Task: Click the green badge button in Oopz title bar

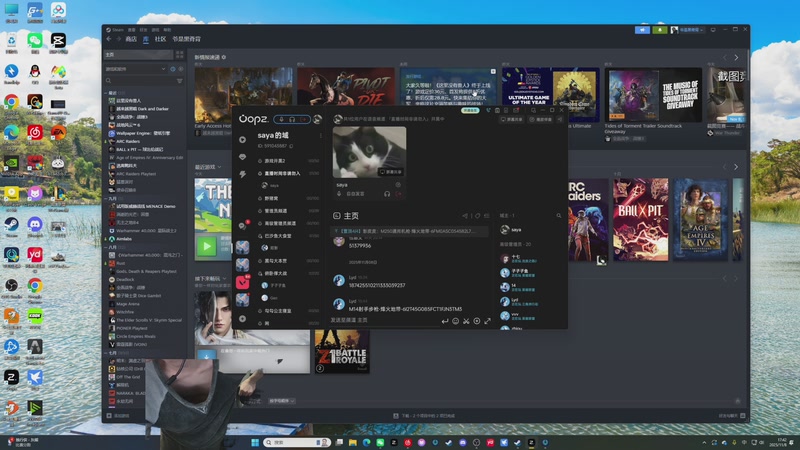Action: 470,110
